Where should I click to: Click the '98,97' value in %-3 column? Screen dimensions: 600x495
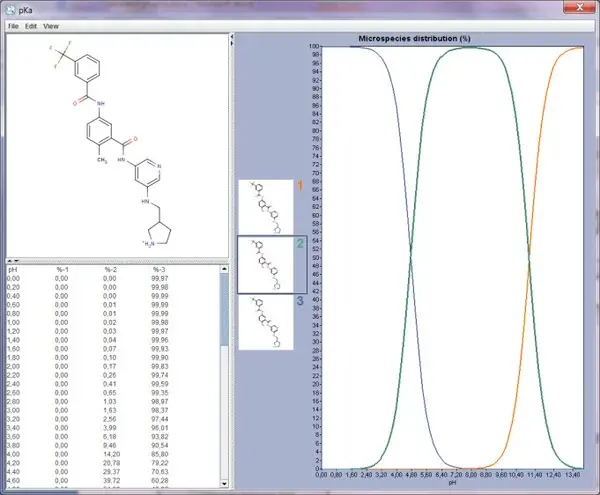click(160, 402)
